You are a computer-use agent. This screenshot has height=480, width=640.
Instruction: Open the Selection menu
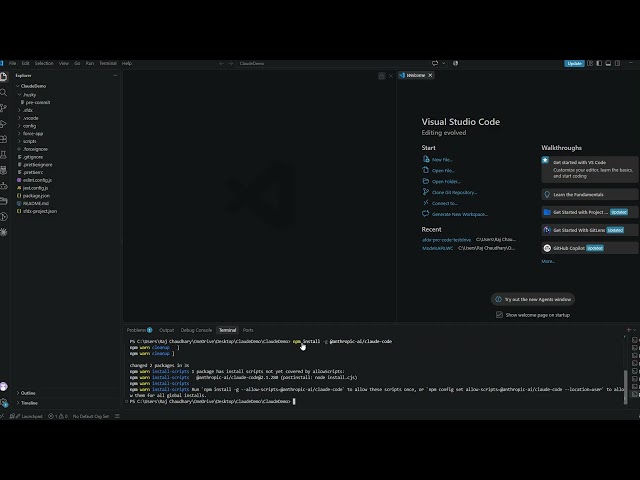tap(44, 63)
